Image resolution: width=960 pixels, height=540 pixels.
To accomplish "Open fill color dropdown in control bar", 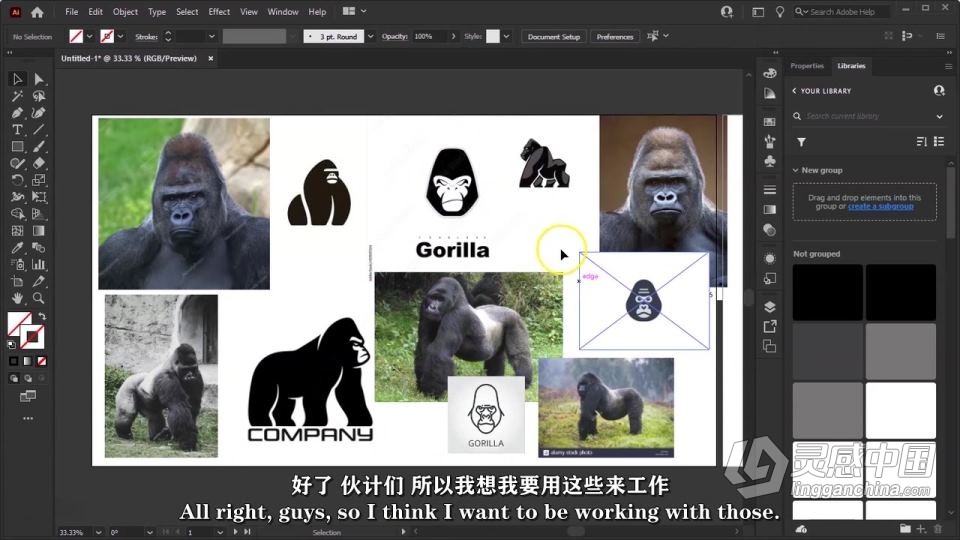I will (x=89, y=36).
